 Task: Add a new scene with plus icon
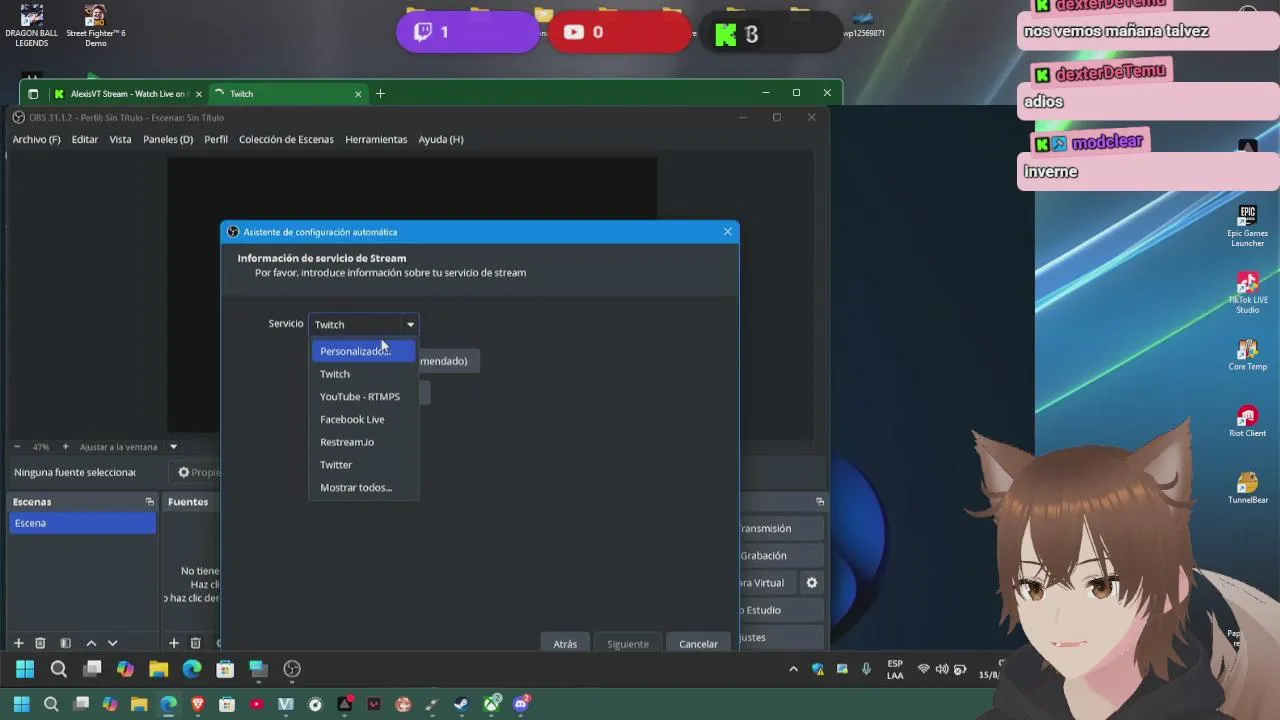[x=18, y=643]
